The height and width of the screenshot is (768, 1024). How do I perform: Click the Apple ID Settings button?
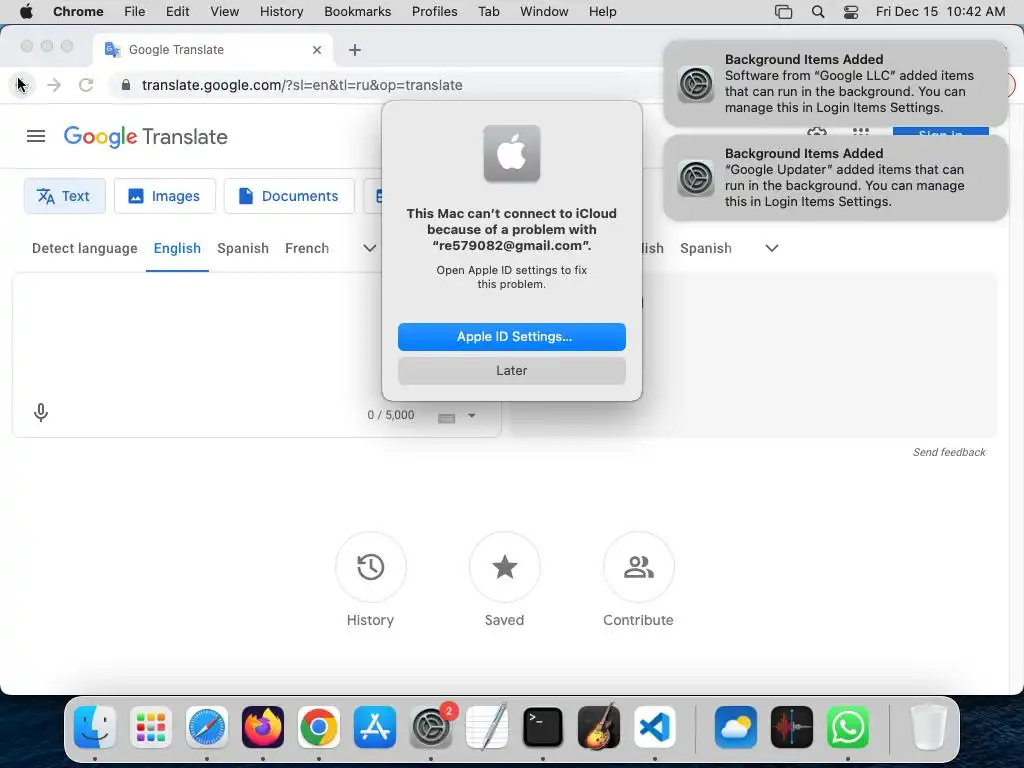click(x=512, y=337)
